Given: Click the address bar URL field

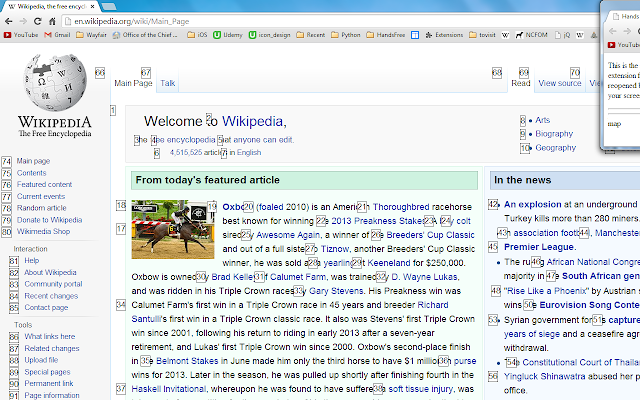Looking at the screenshot, I should tap(331, 21).
